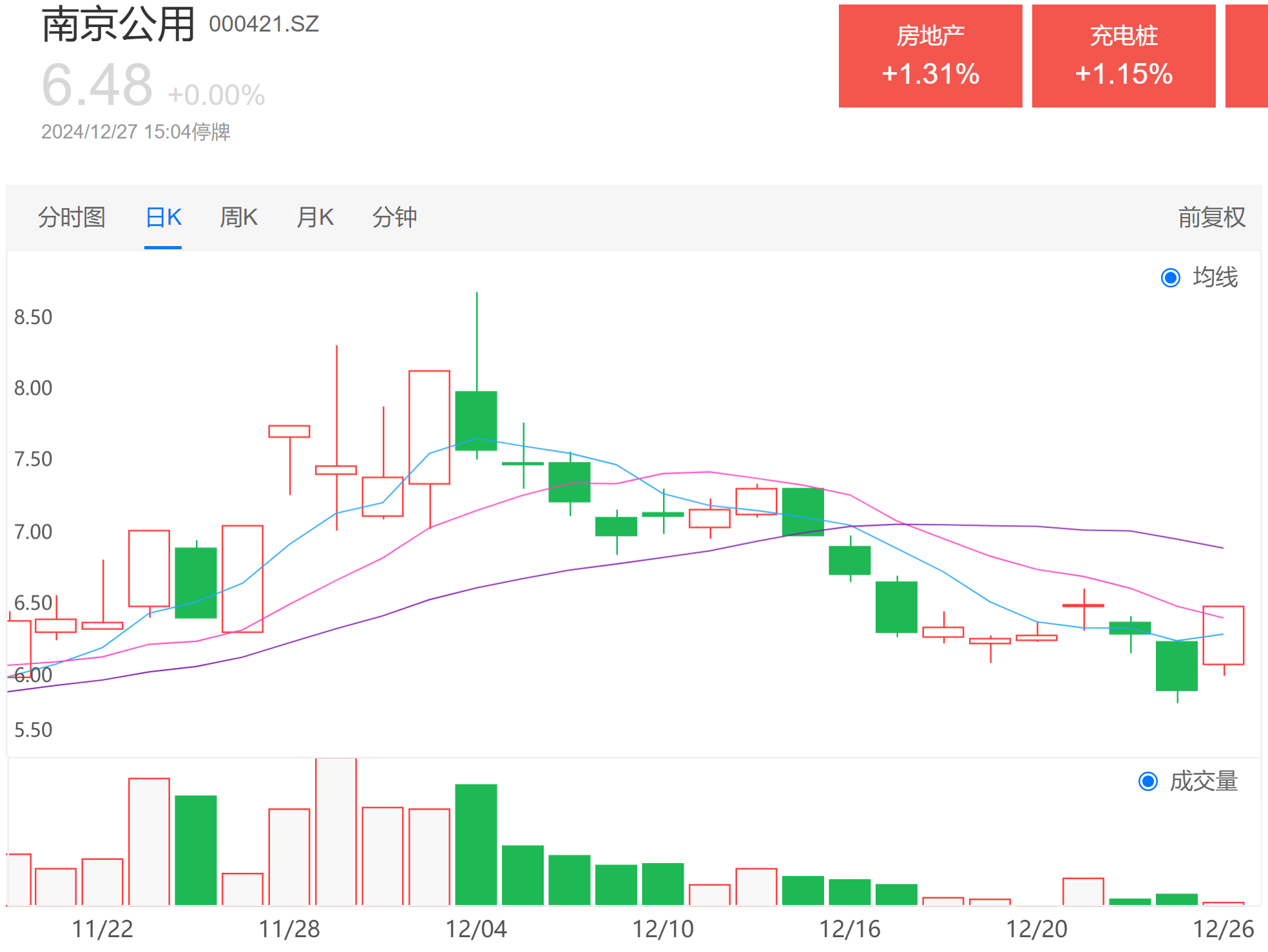Select the 11/28 date label on the axis
The width and height of the screenshot is (1268, 952).
point(289,929)
